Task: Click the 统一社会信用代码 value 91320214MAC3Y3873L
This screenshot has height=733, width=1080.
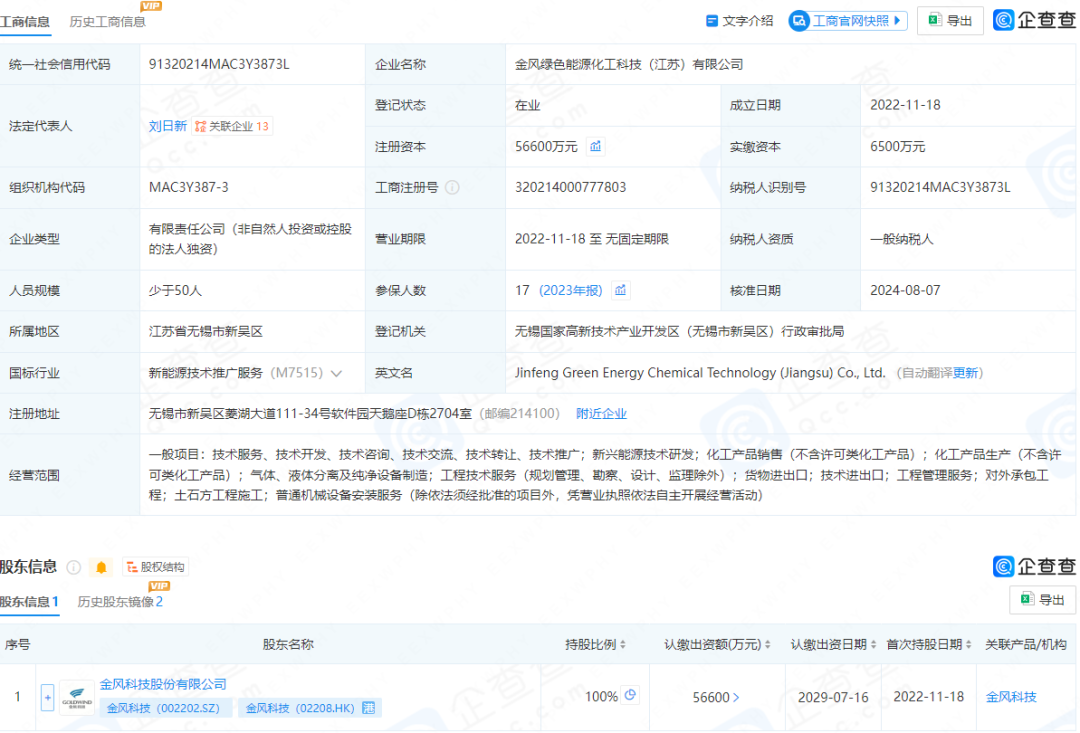Action: click(219, 64)
